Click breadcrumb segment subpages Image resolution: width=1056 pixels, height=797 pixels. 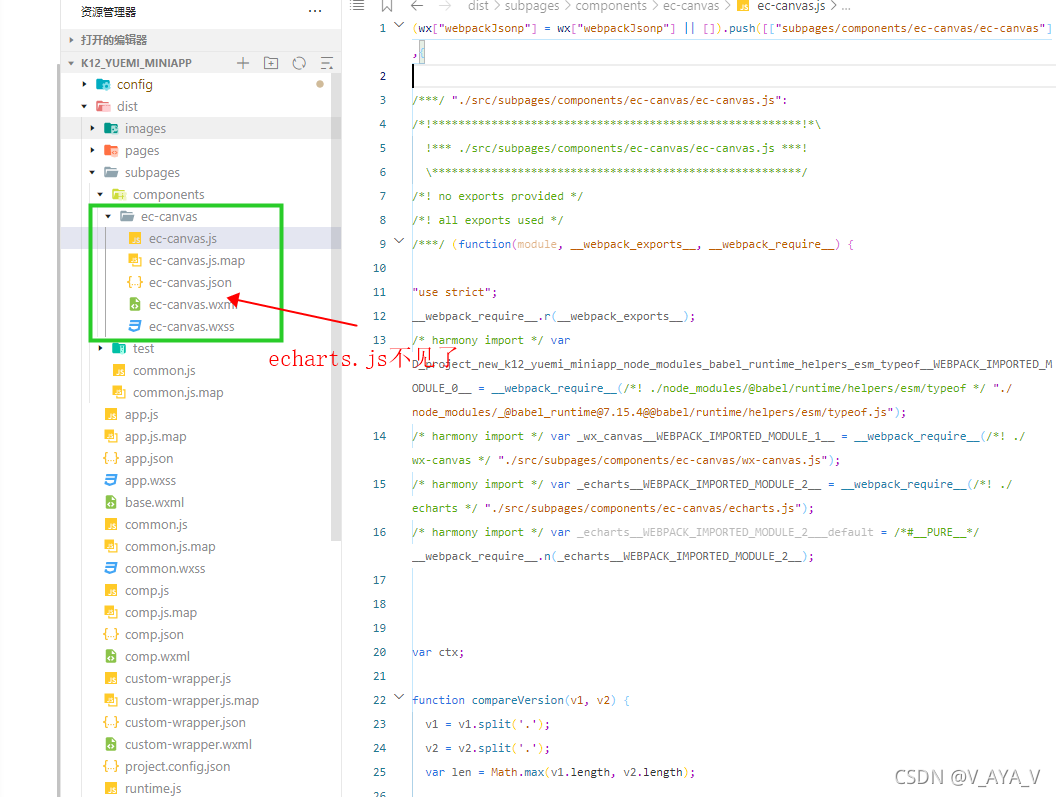532,6
